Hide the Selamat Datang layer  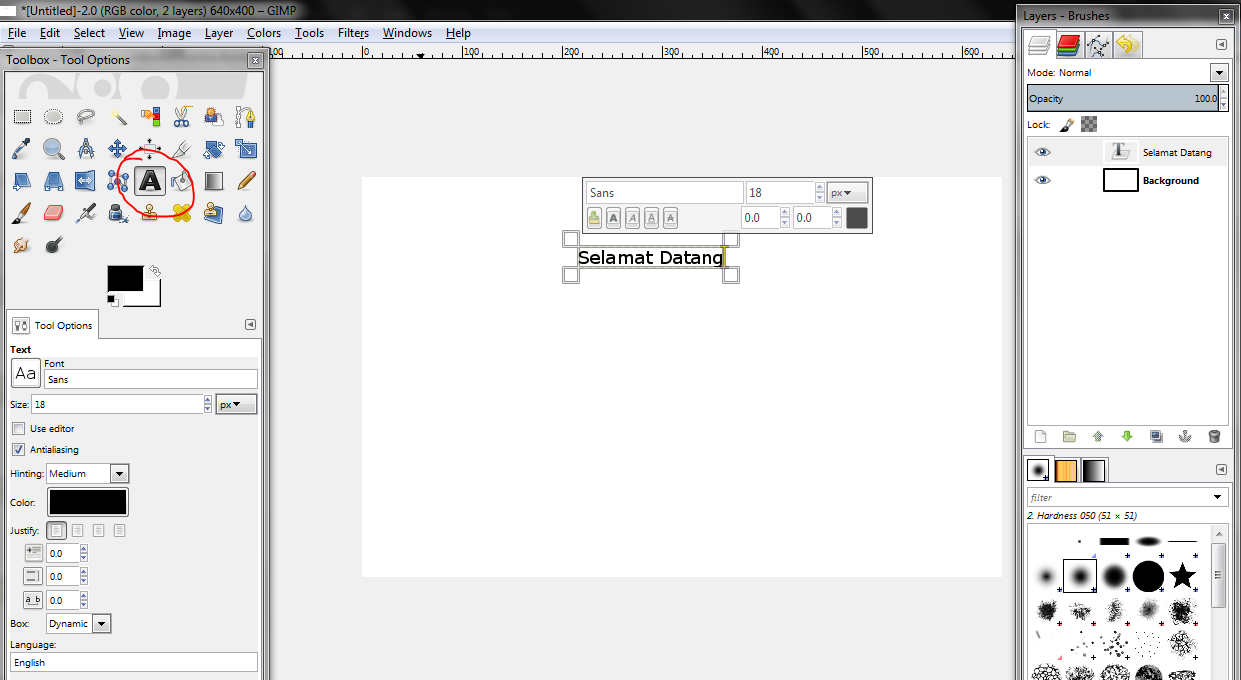(x=1042, y=151)
